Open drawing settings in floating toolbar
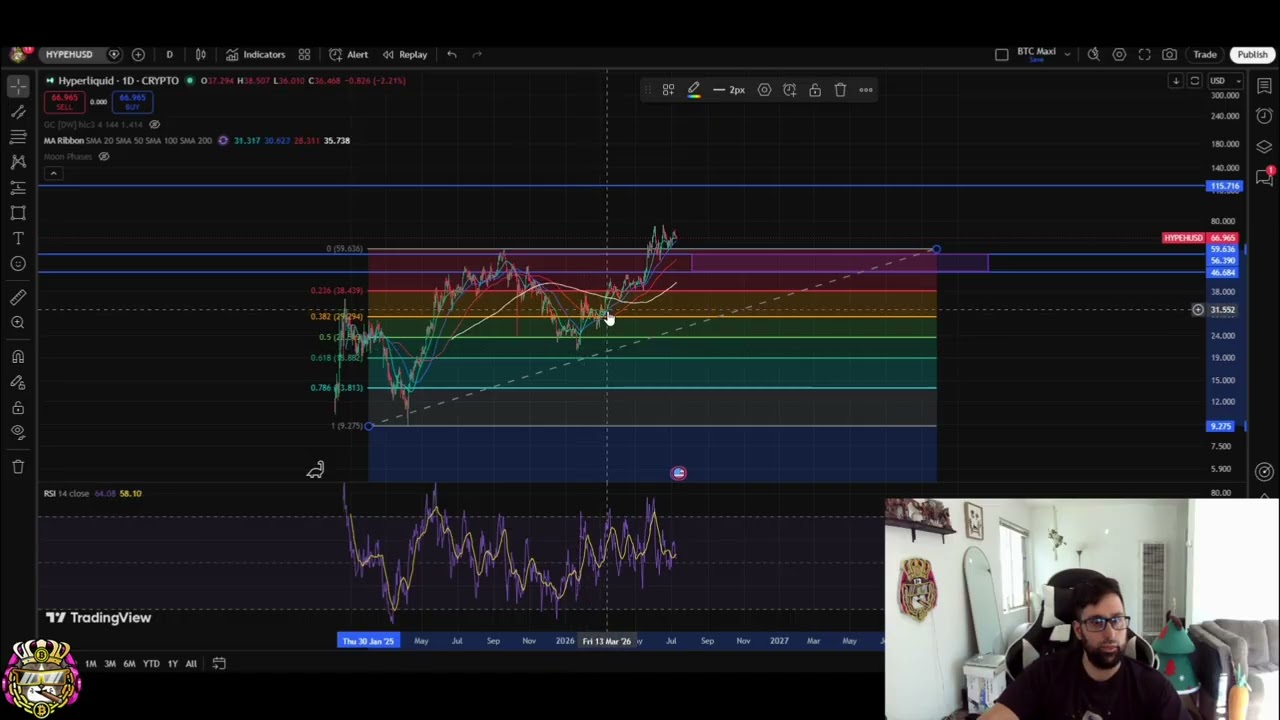Image resolution: width=1280 pixels, height=720 pixels. click(764, 90)
